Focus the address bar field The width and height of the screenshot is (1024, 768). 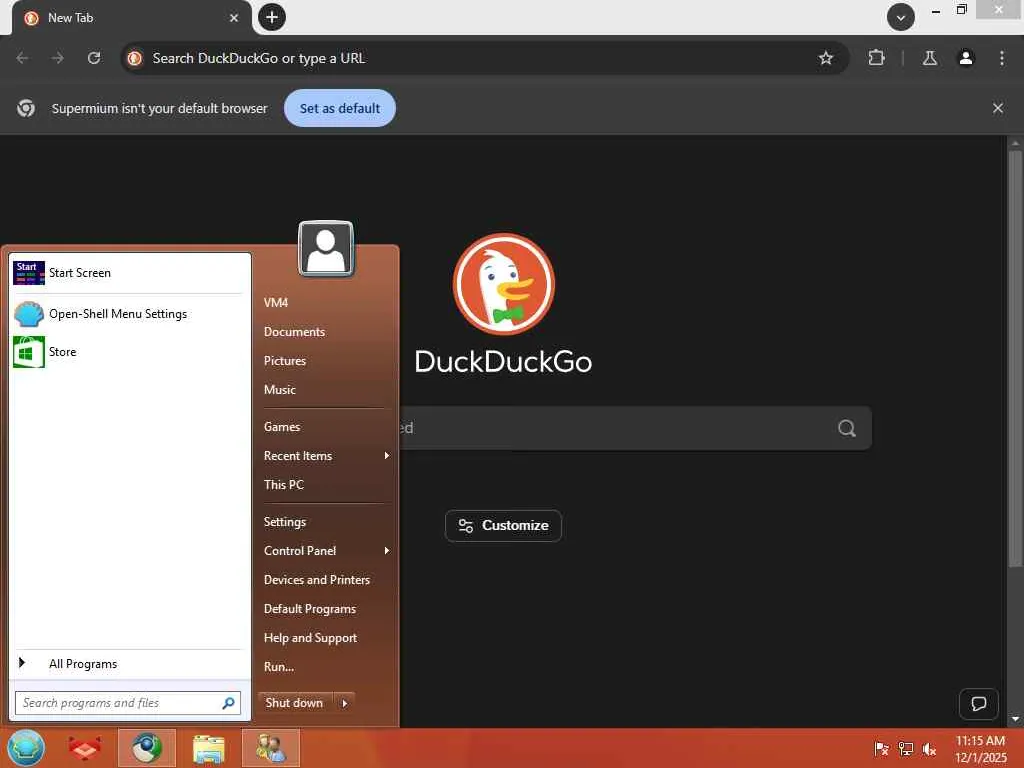pos(485,58)
